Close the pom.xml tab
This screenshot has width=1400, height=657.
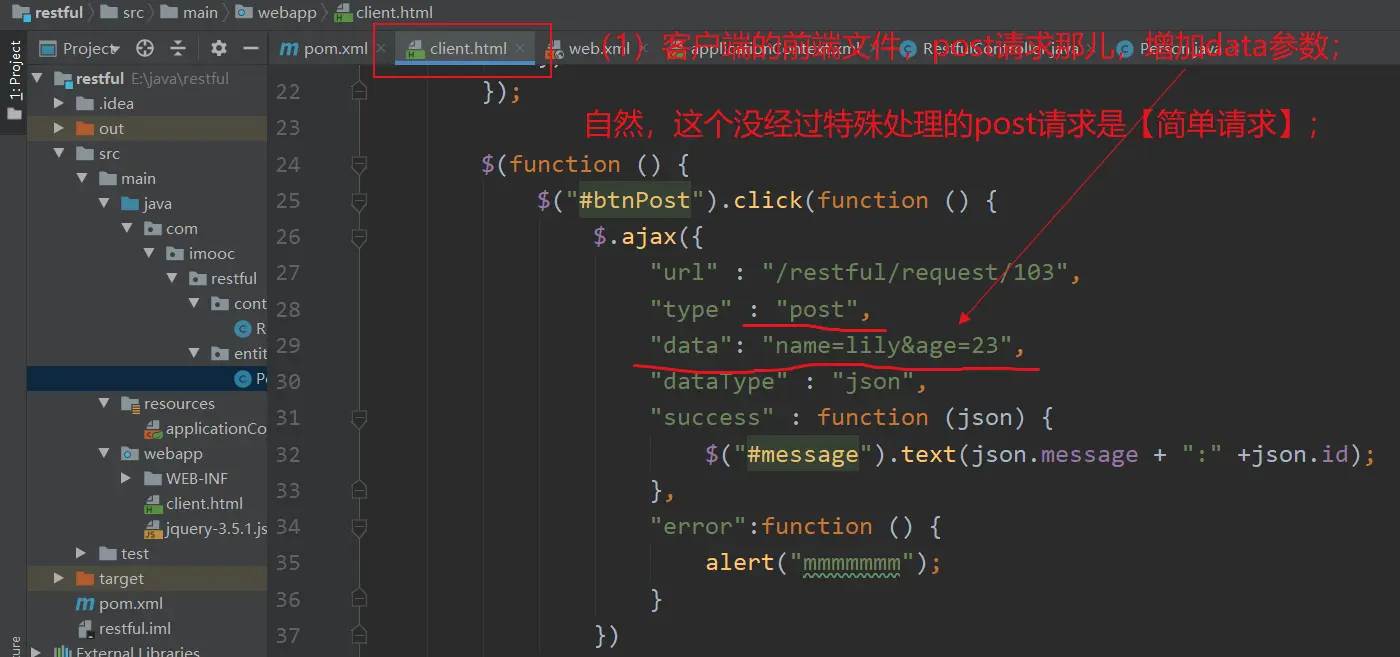pyautogui.click(x=381, y=48)
